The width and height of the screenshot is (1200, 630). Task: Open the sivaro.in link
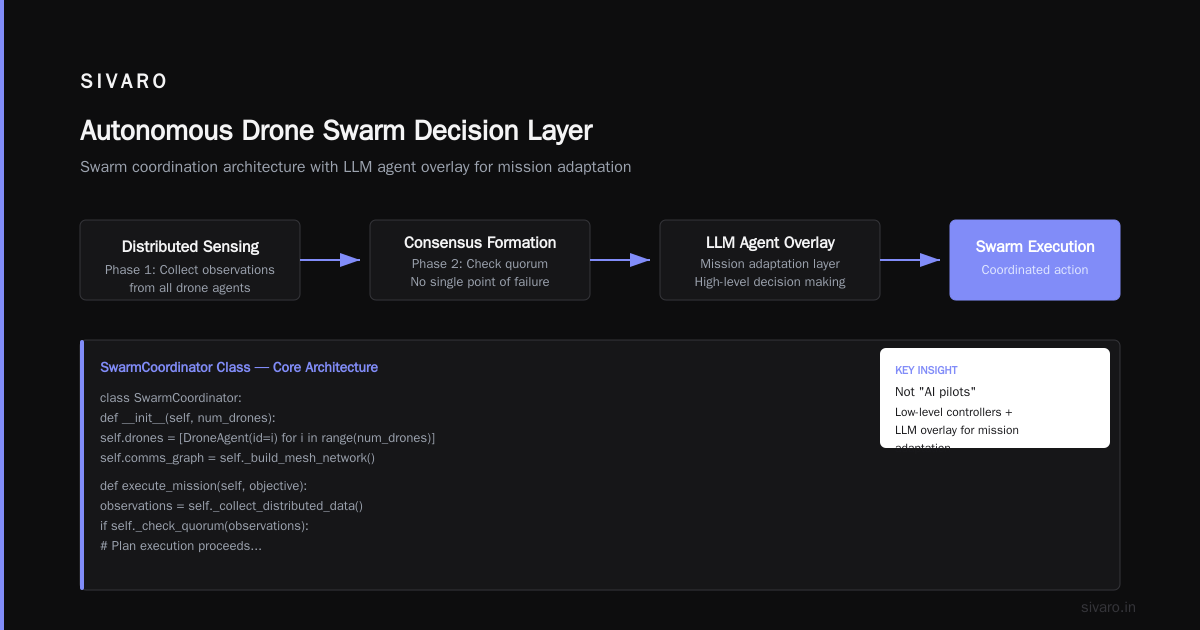1108,607
